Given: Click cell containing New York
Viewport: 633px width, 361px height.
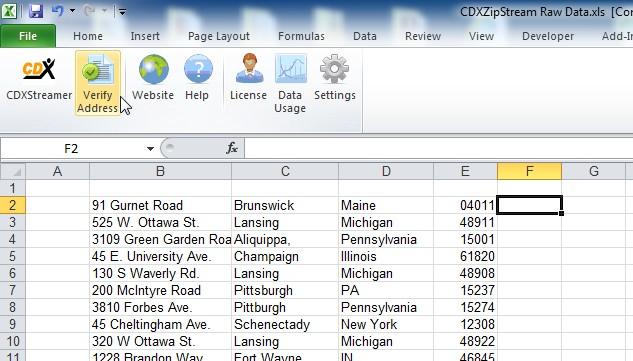Looking at the screenshot, I should 386,324.
